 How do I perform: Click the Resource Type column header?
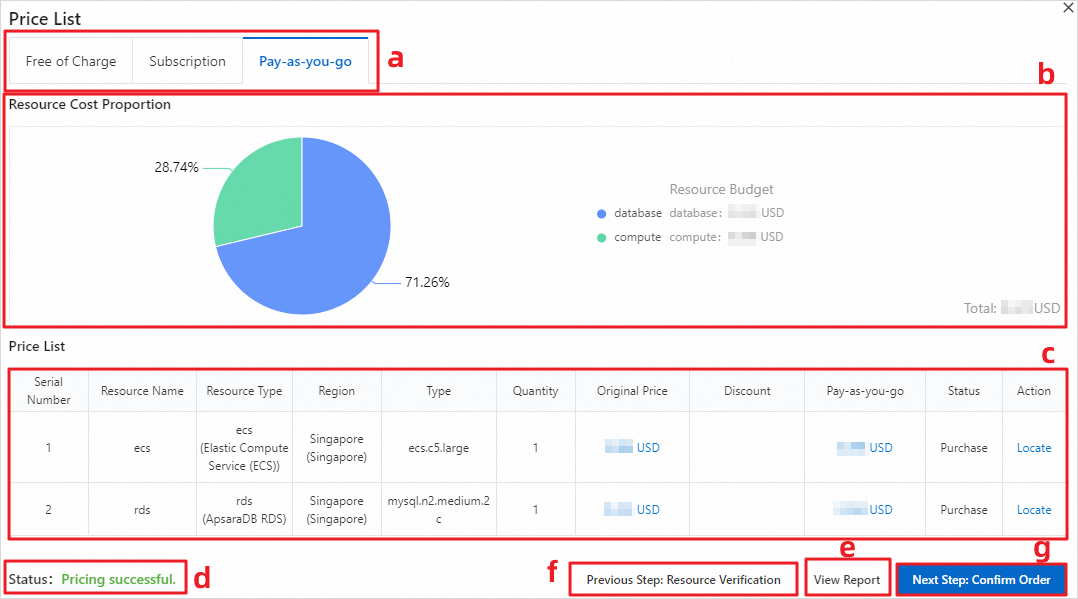pos(244,391)
